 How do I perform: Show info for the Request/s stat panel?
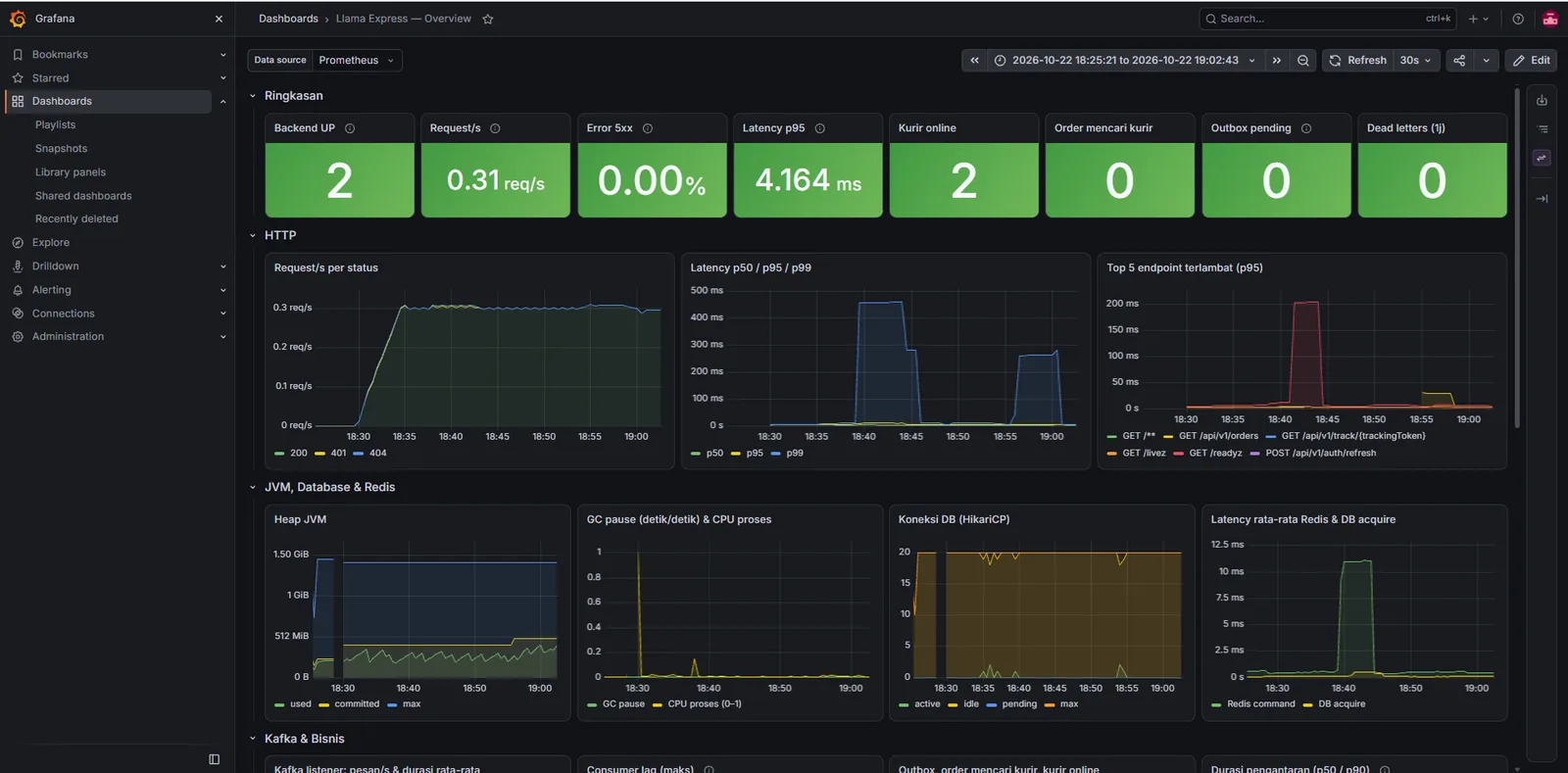(495, 128)
